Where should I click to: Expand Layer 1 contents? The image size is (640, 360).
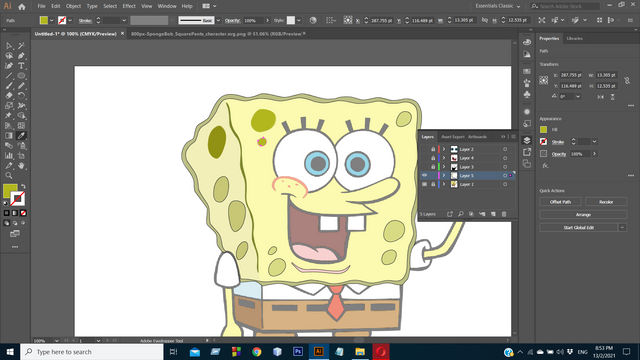(x=444, y=184)
